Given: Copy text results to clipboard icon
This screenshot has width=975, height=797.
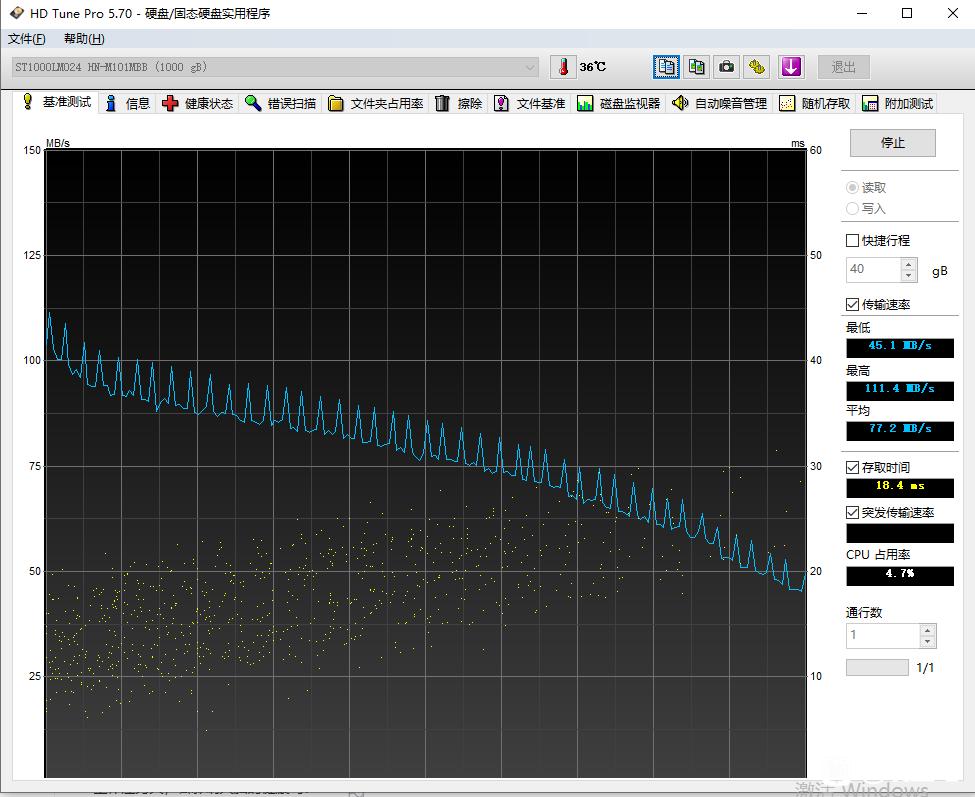Looking at the screenshot, I should click(666, 67).
